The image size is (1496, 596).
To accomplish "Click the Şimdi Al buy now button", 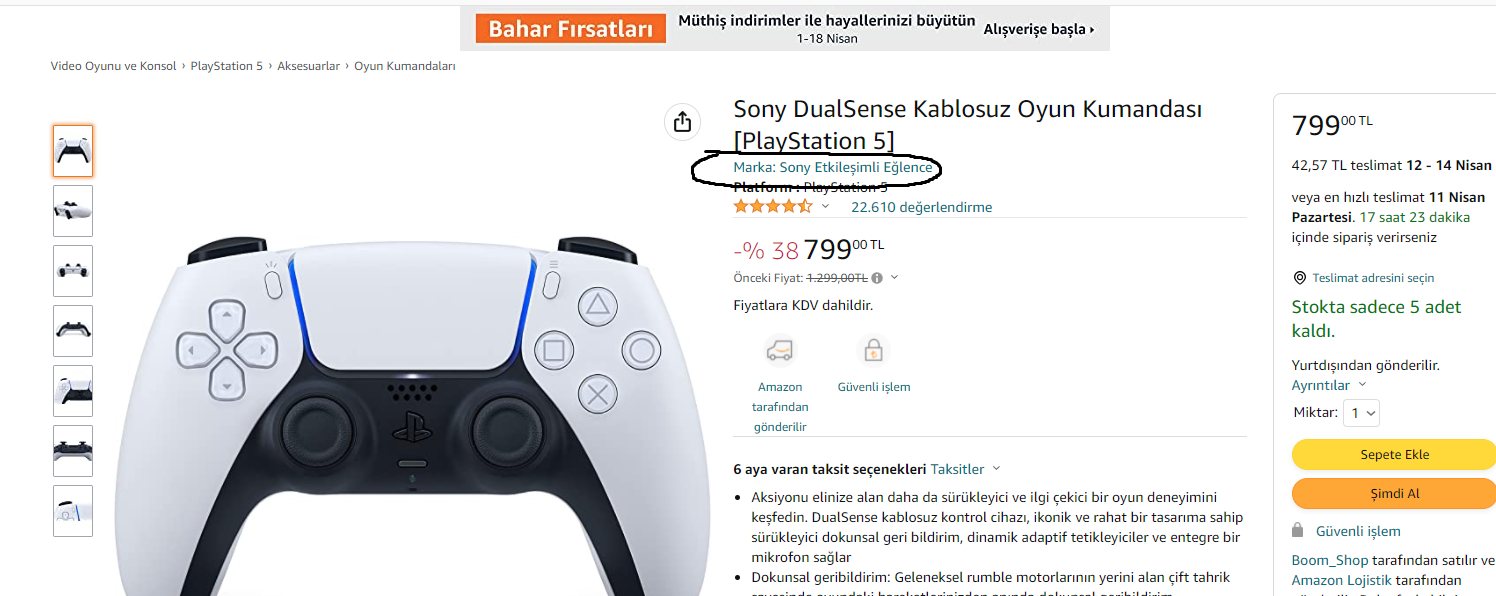I will coord(1394,493).
